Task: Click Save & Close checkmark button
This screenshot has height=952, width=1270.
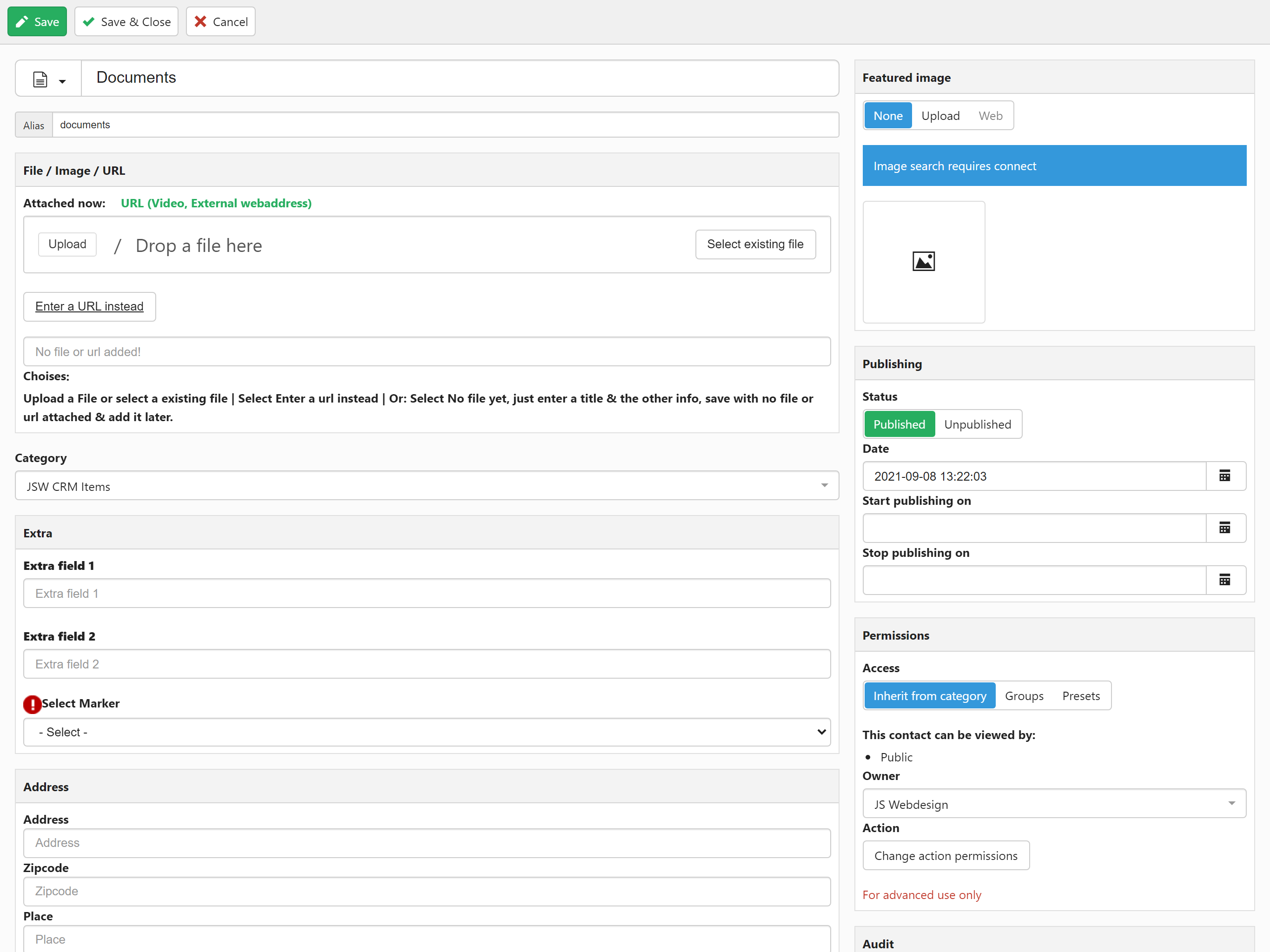Action: tap(126, 22)
